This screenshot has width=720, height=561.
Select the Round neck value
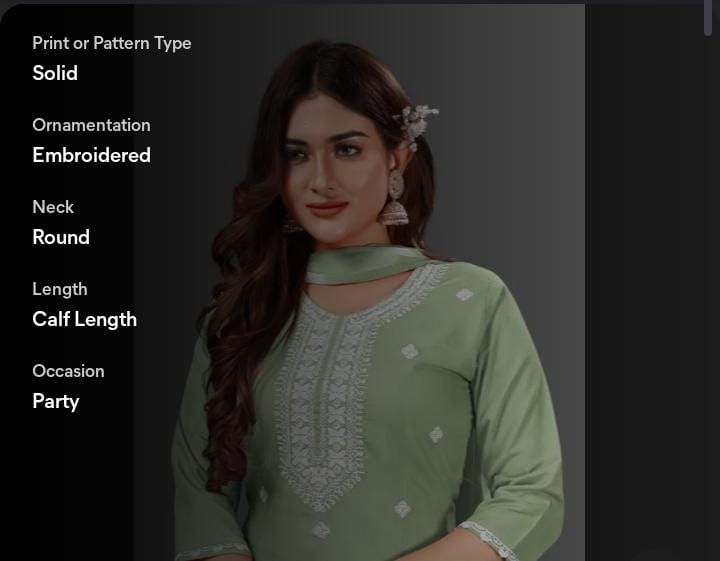pyautogui.click(x=61, y=237)
